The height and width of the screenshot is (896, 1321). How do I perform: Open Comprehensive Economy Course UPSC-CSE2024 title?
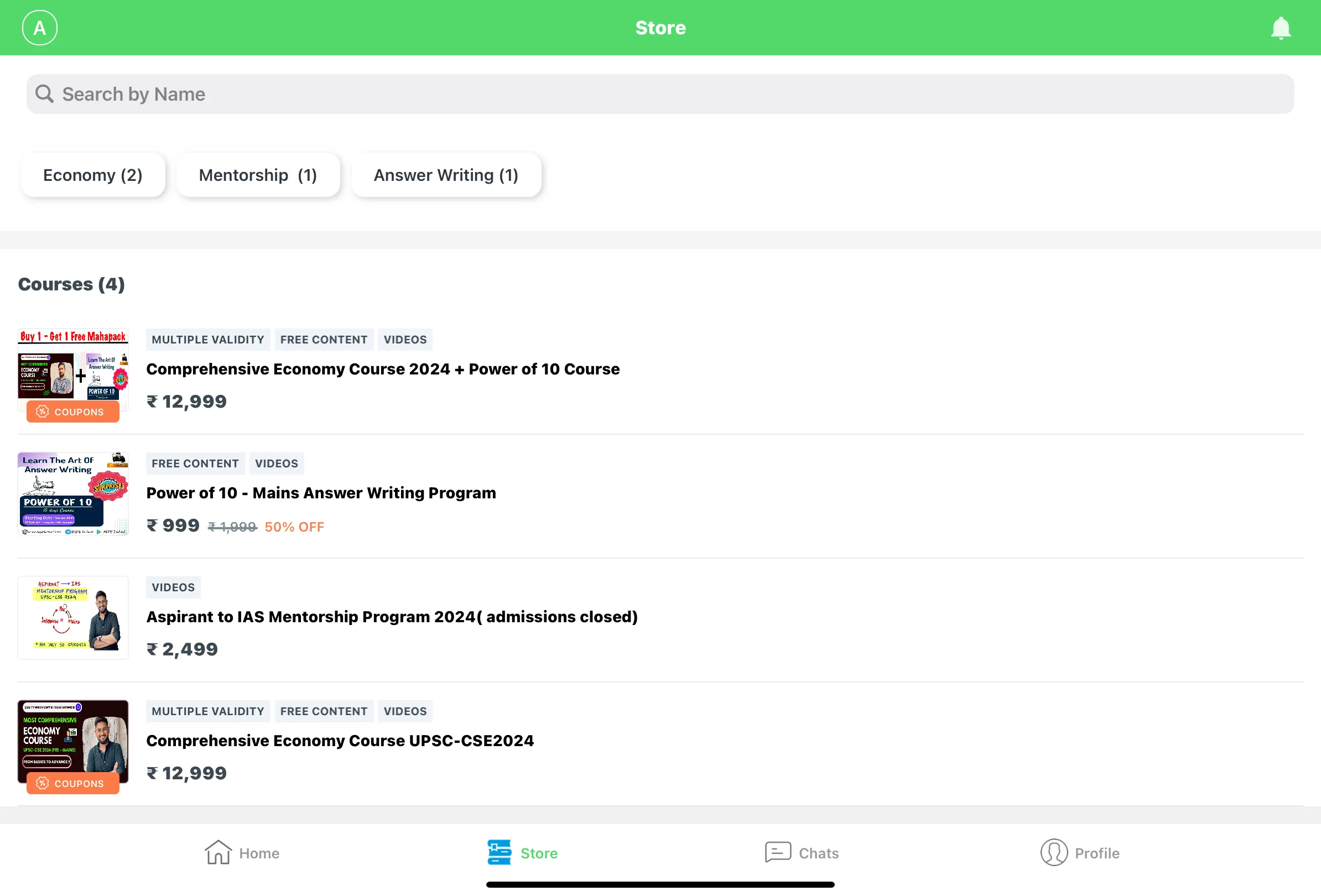(x=340, y=741)
